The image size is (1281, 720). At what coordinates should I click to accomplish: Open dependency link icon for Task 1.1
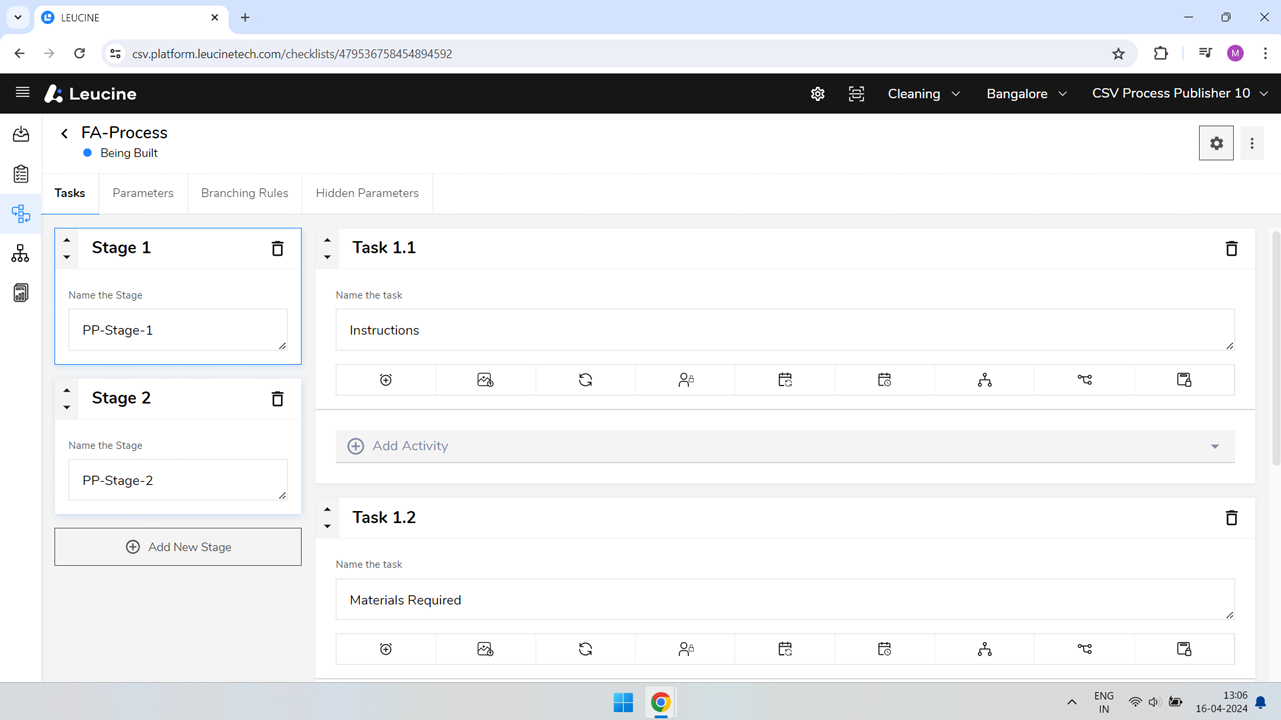[x=1085, y=380]
